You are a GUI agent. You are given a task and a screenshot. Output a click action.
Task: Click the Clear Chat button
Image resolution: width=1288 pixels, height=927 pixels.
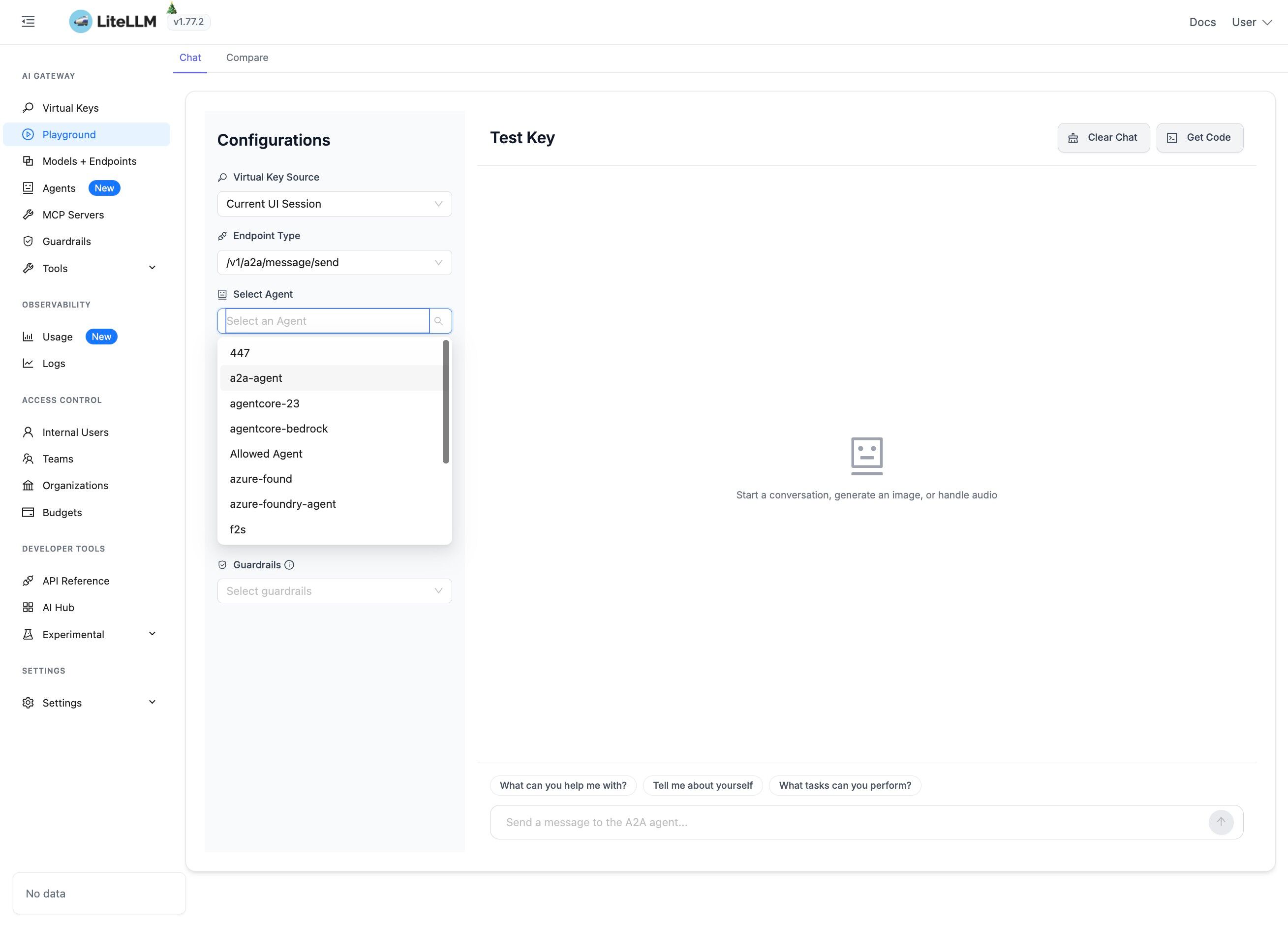coord(1104,137)
